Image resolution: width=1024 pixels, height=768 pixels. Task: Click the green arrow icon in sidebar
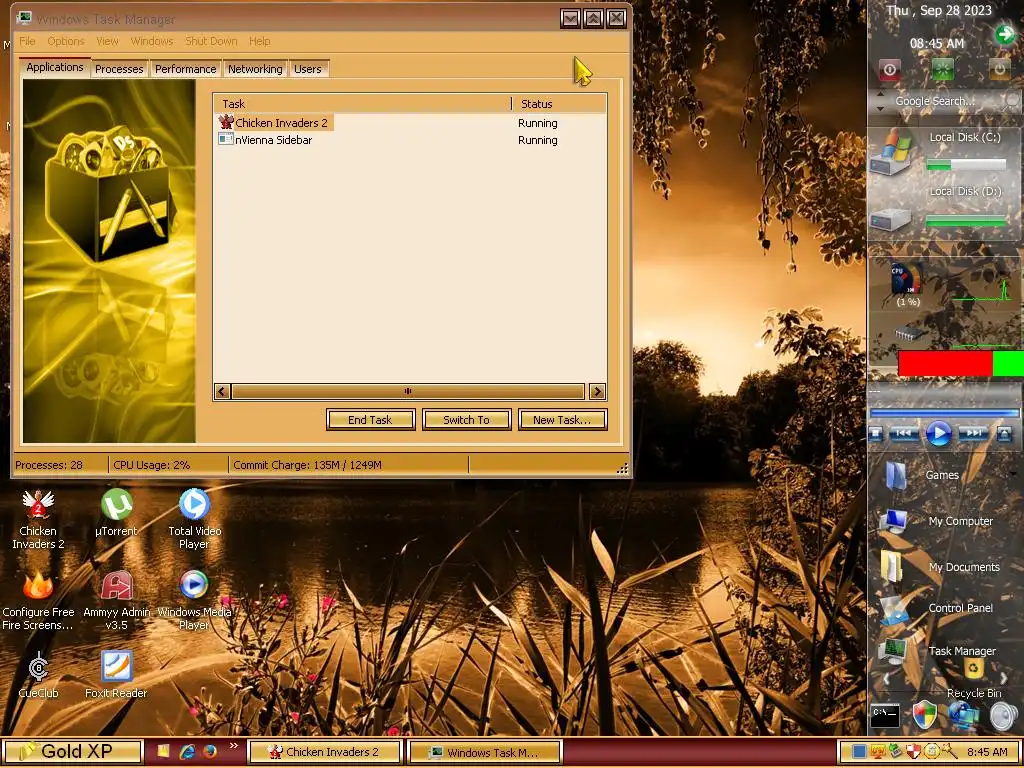tap(1004, 34)
